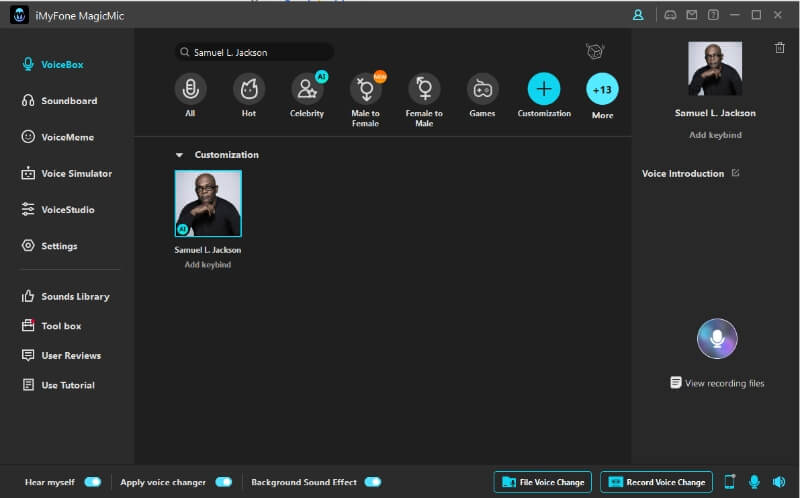The image size is (800, 498).
Task: Choose the Male to Female category
Action: click(365, 89)
